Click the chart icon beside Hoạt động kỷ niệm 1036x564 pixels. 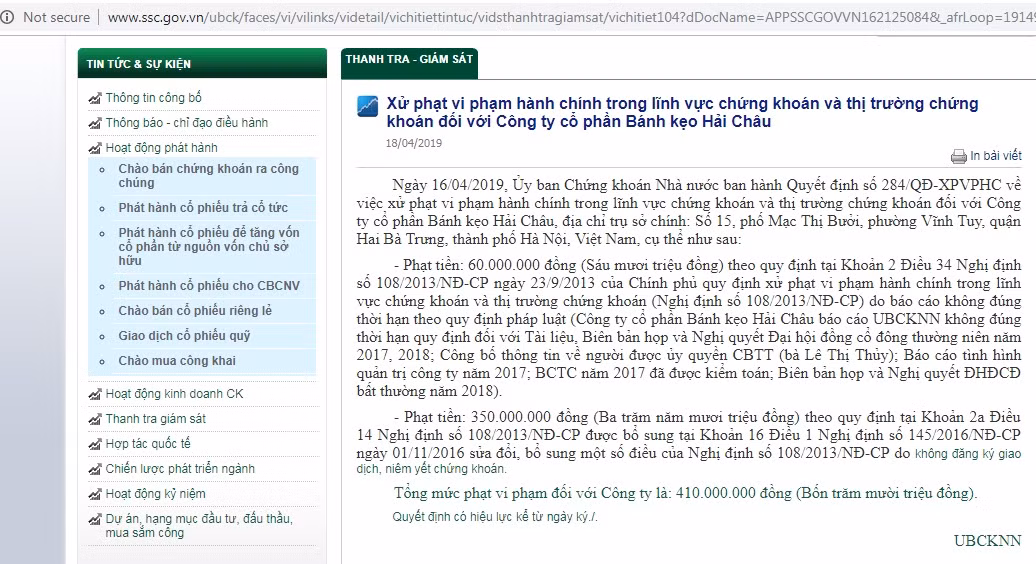coord(95,494)
